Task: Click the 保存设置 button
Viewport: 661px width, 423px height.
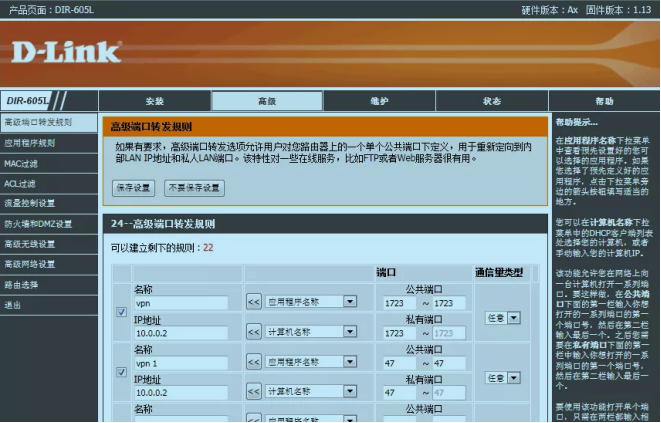Action: (134, 188)
